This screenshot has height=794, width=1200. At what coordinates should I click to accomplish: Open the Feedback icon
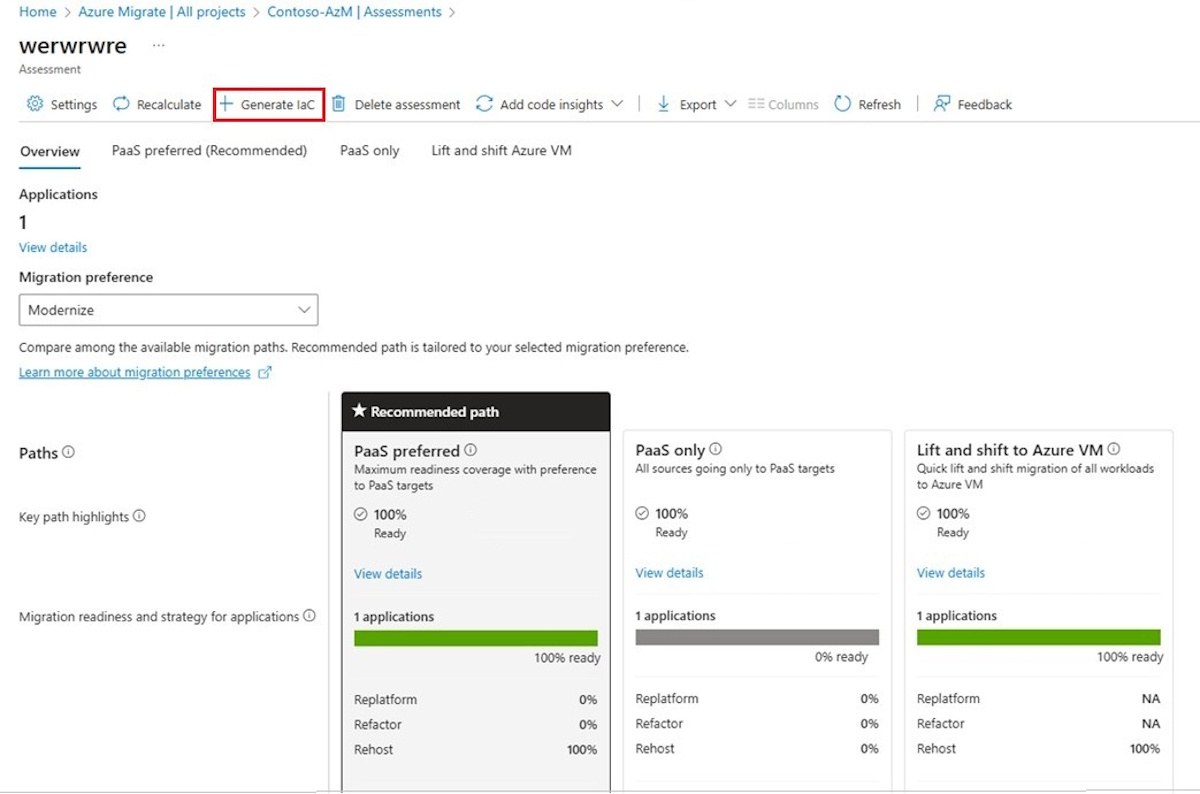941,104
